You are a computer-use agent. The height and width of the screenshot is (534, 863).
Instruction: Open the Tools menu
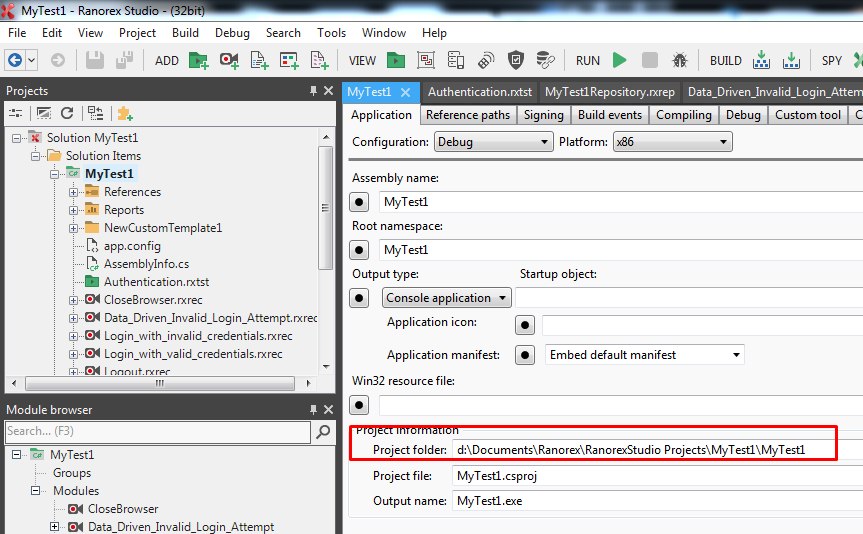click(x=331, y=33)
